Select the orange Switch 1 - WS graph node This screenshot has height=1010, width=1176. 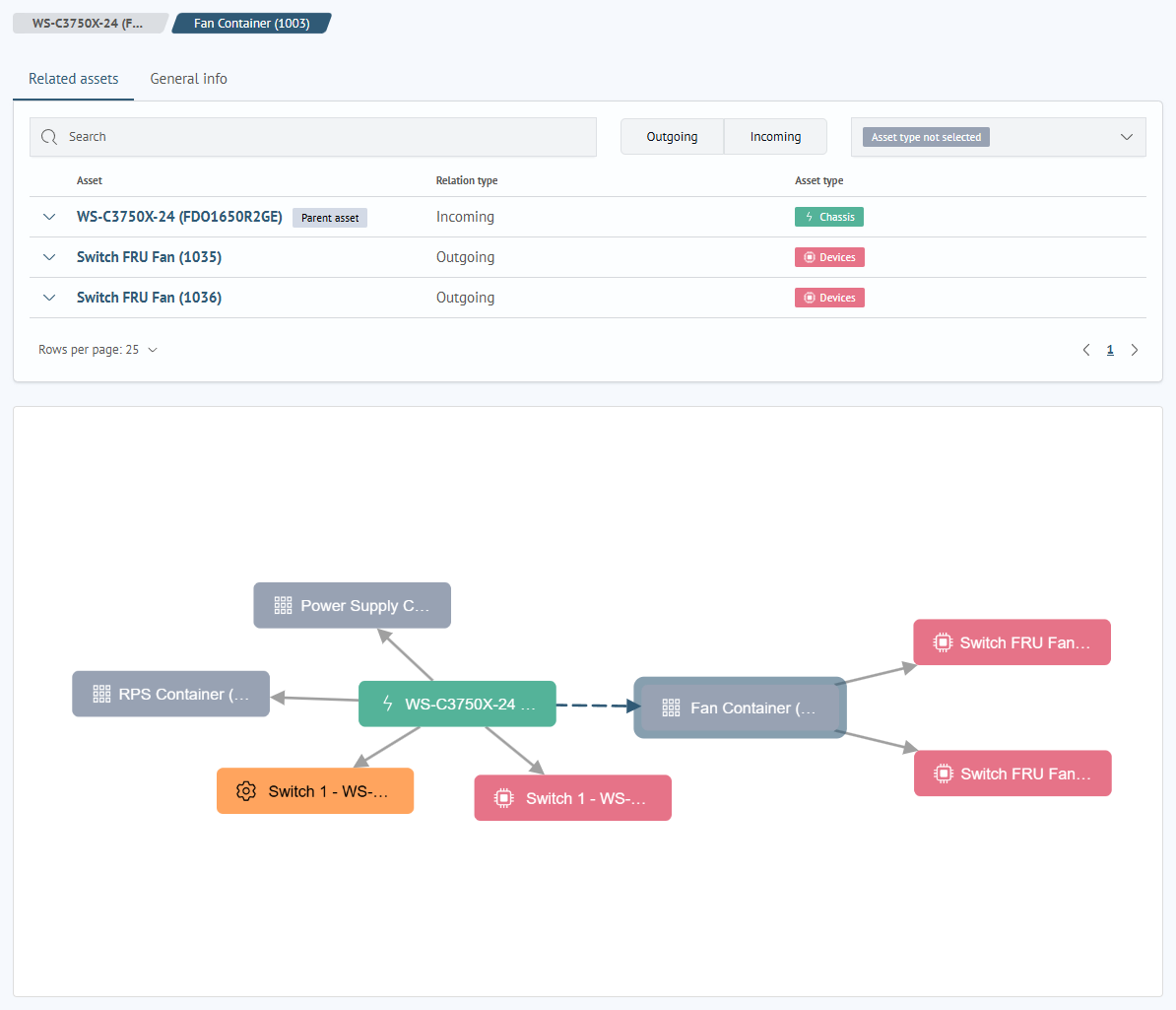(315, 791)
